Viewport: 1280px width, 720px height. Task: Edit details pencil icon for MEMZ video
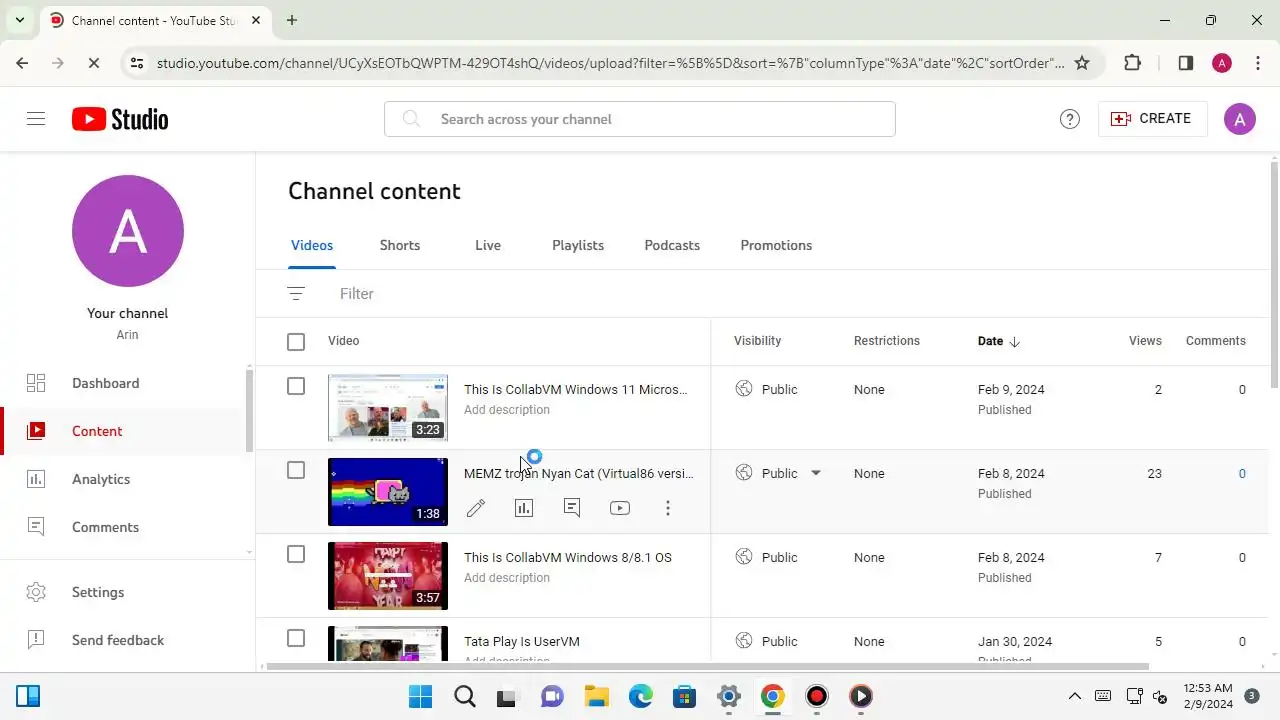point(476,508)
